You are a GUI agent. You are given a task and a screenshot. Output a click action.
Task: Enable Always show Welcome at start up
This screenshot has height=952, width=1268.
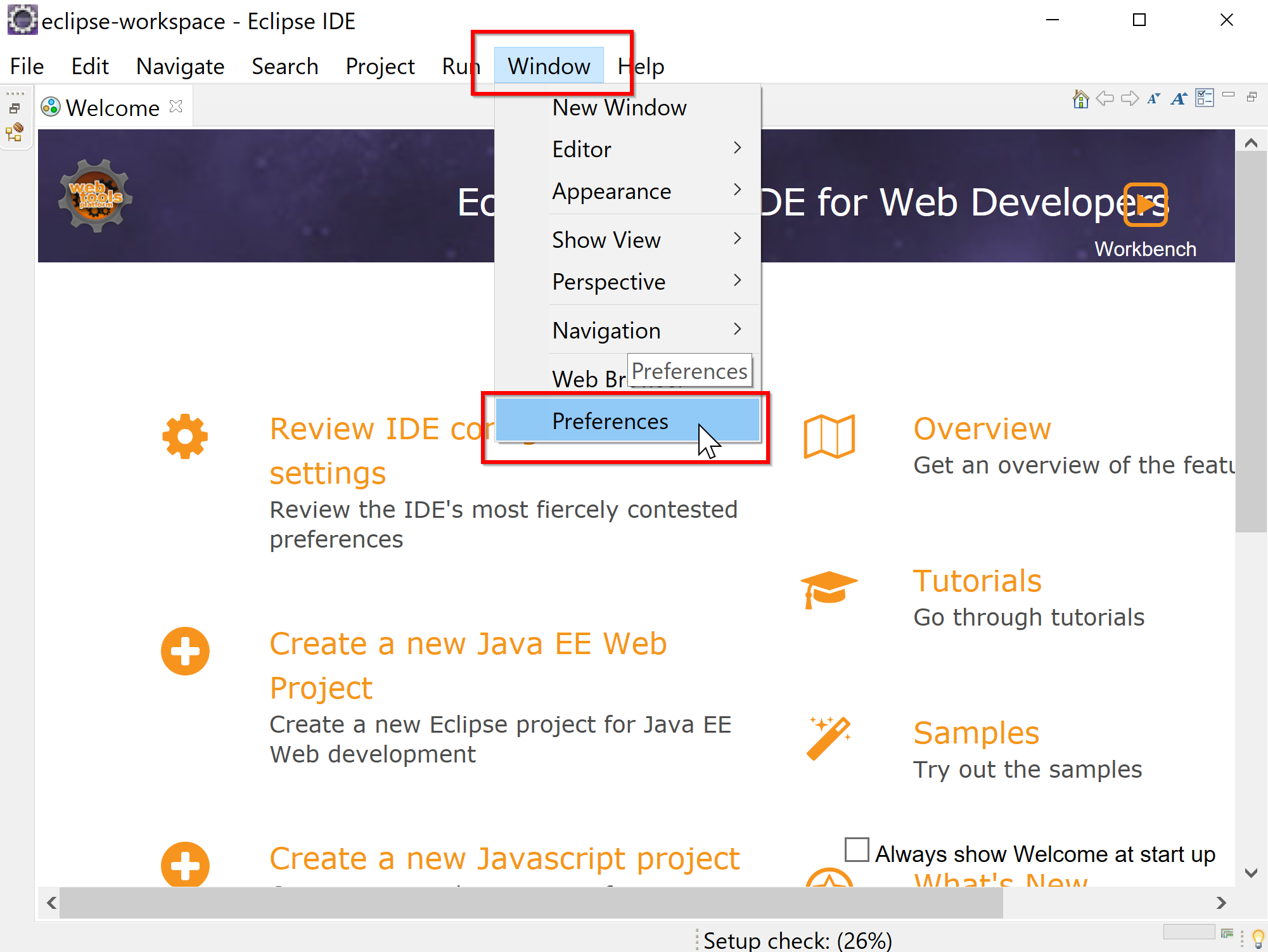(x=857, y=849)
